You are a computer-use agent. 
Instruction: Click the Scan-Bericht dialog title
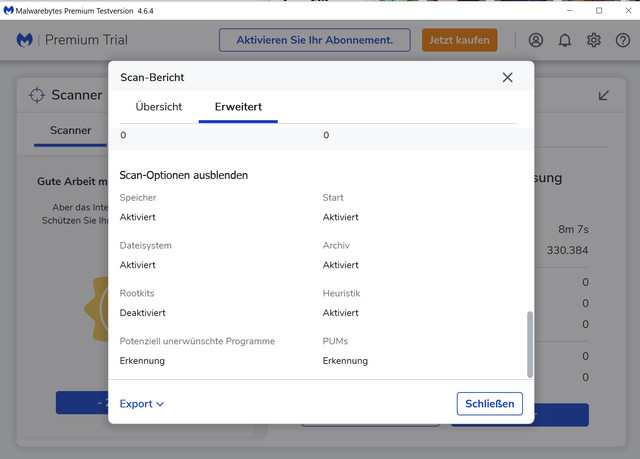click(x=152, y=78)
